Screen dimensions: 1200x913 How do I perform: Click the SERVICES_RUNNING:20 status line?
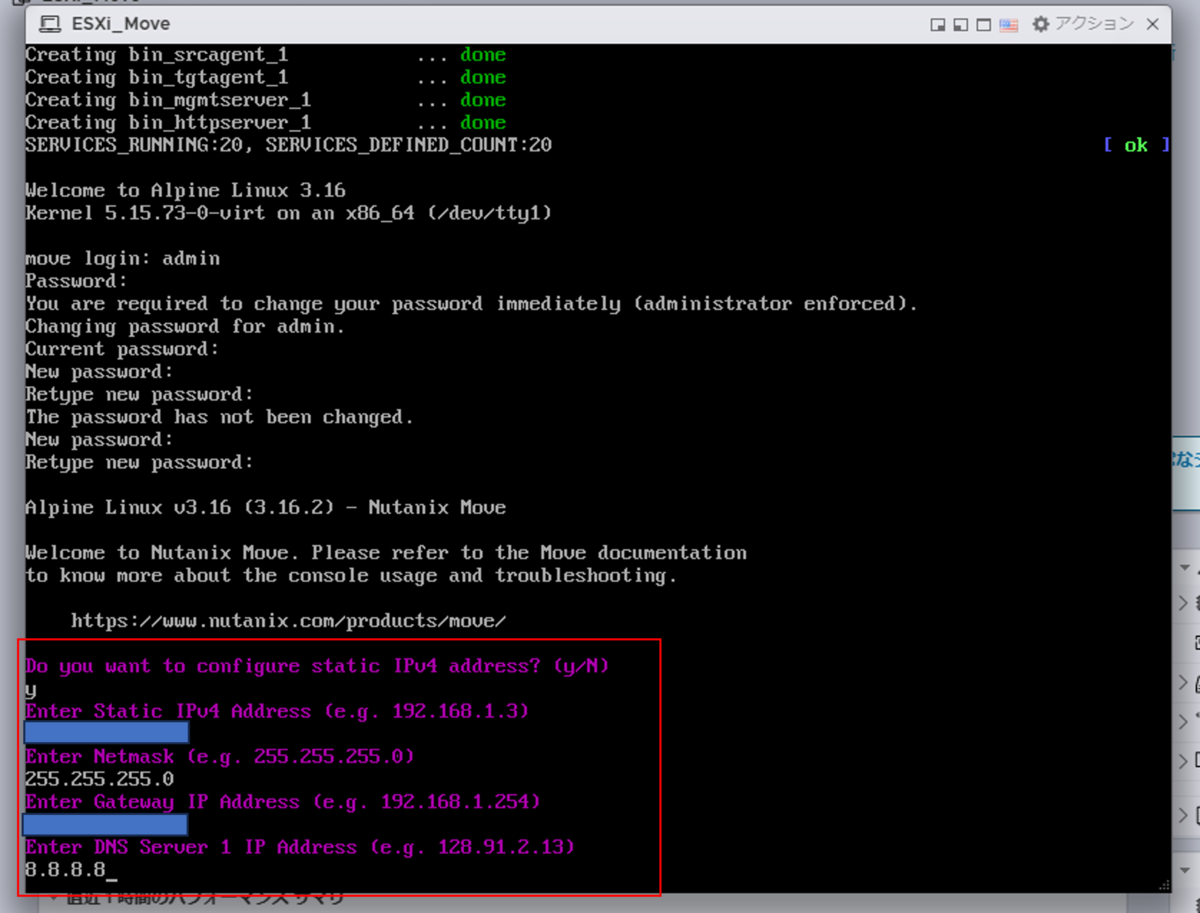pyautogui.click(x=288, y=145)
